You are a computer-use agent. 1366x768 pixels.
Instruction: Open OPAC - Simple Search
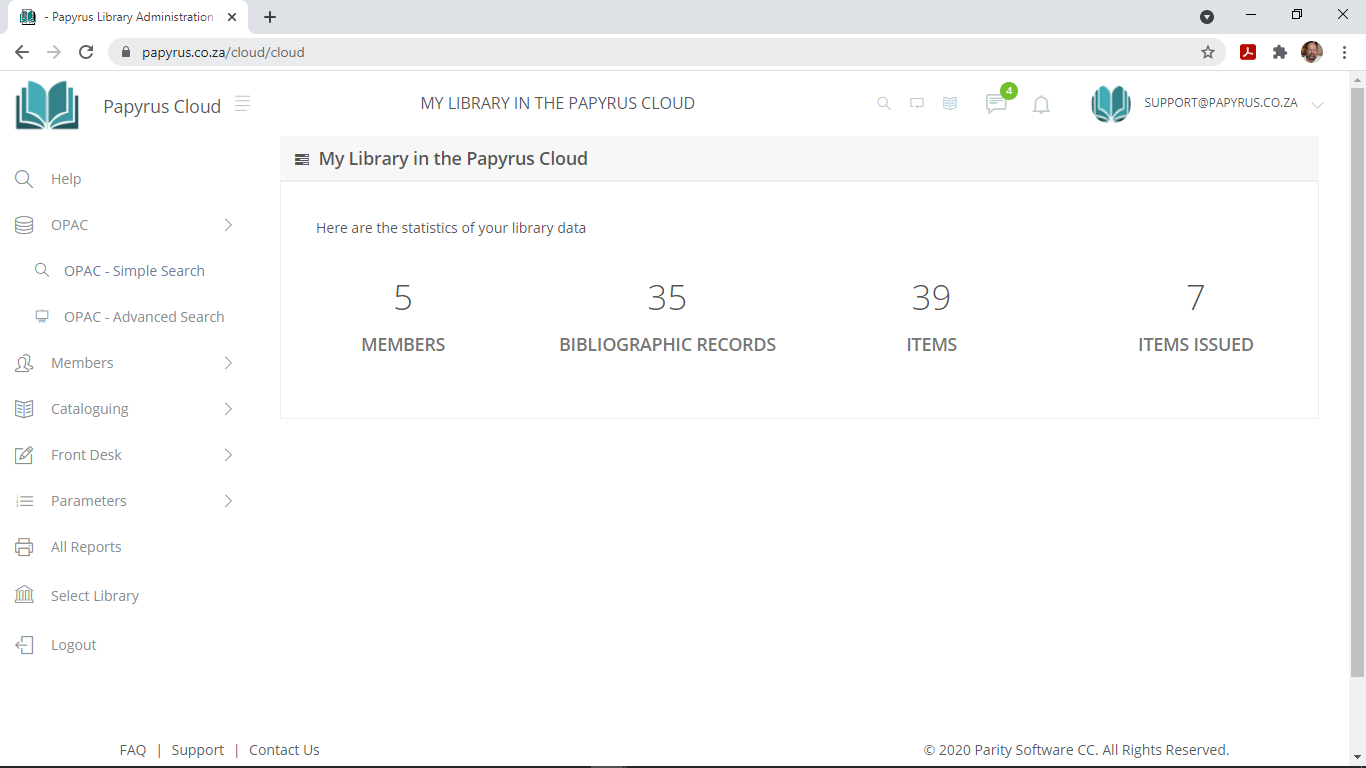(x=134, y=271)
